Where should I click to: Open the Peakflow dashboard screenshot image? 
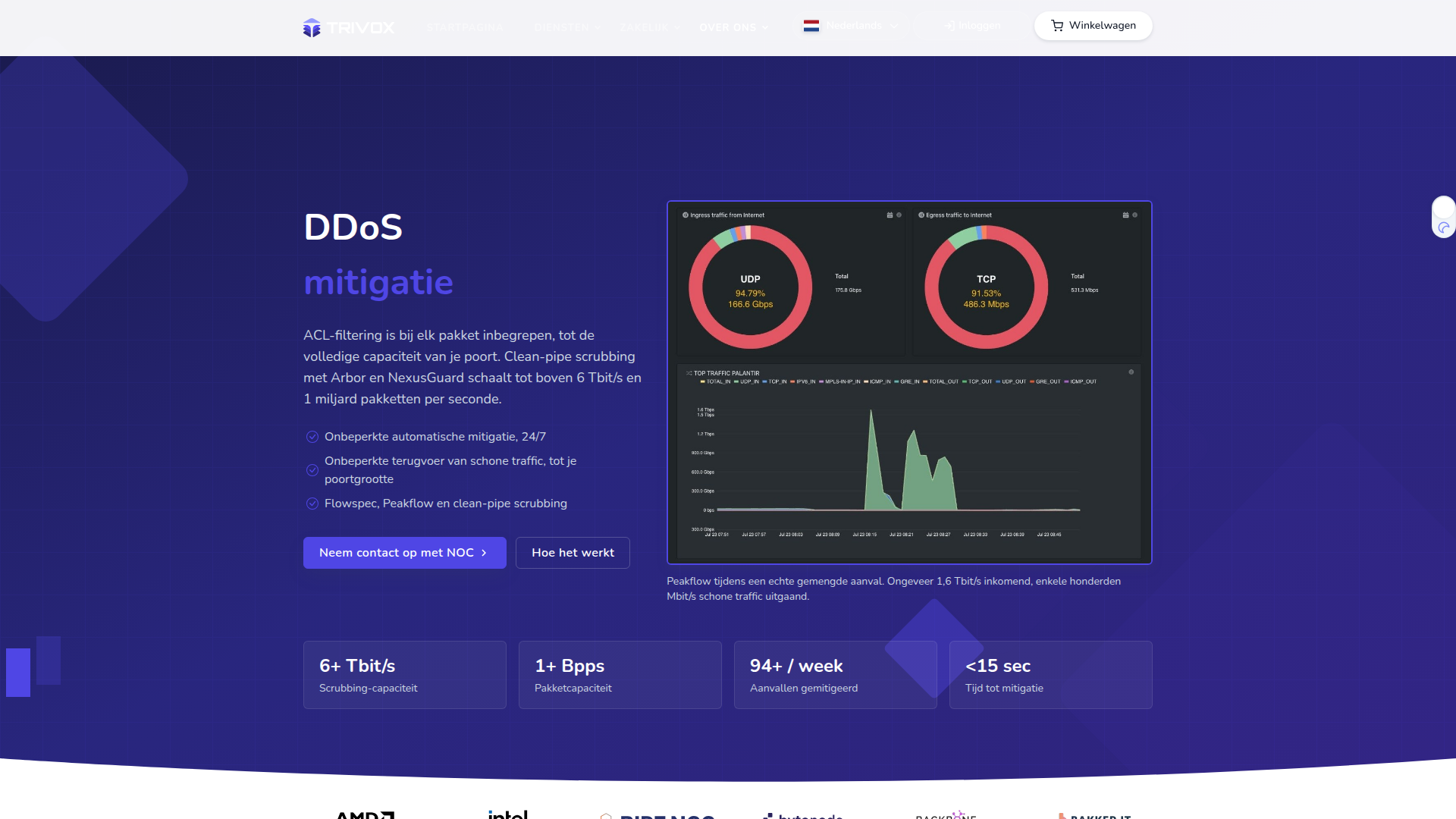[x=909, y=382]
